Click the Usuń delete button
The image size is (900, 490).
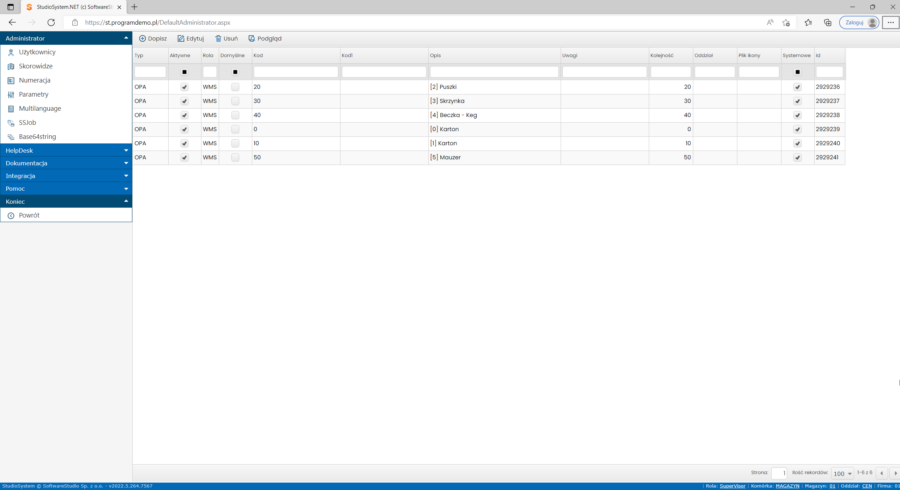click(x=226, y=38)
